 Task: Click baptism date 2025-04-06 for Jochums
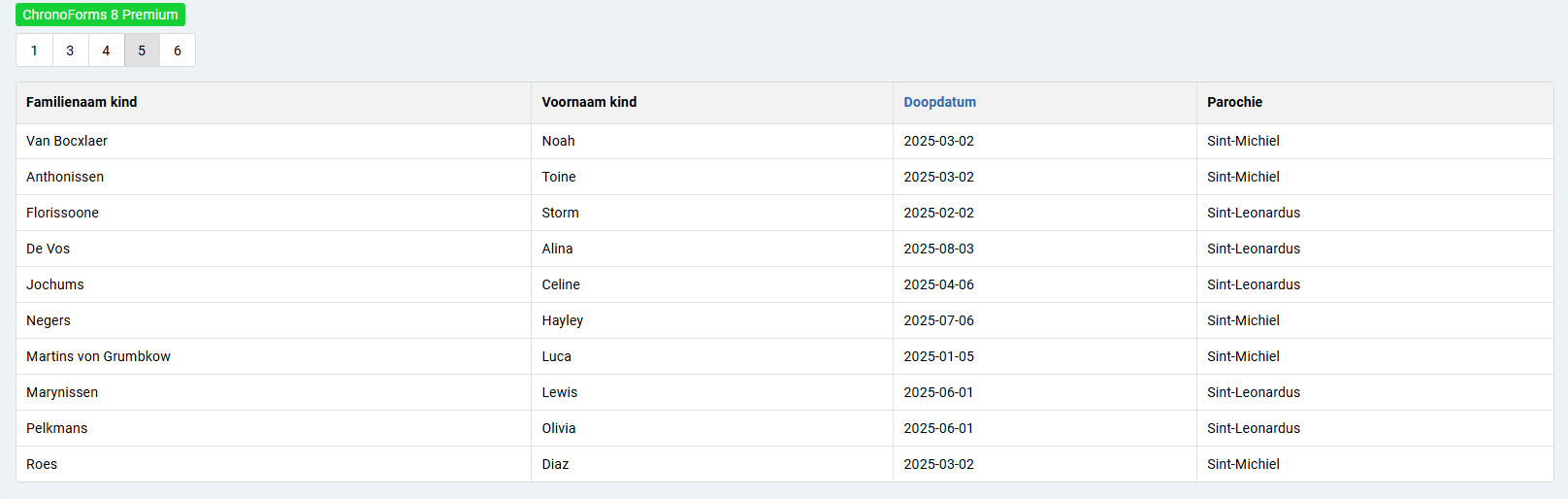[x=938, y=284]
